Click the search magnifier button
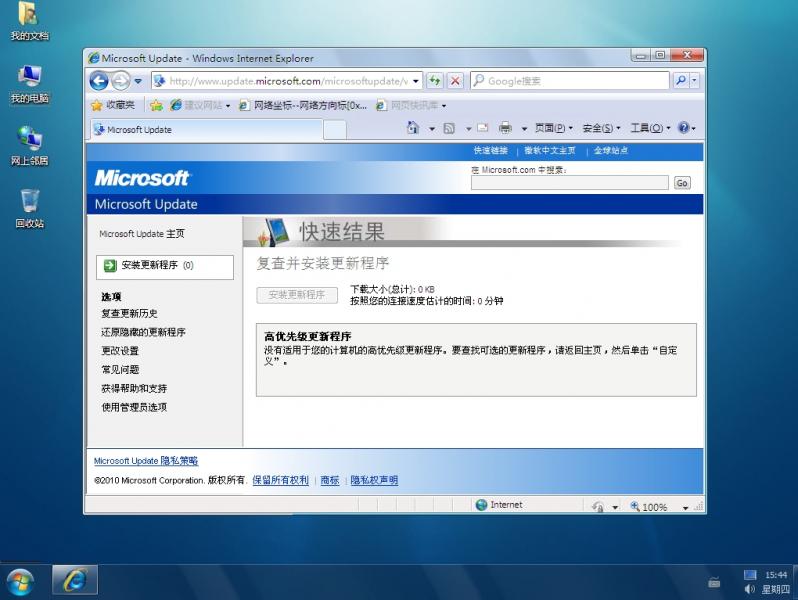Viewport: 798px width, 600px height. coord(681,81)
